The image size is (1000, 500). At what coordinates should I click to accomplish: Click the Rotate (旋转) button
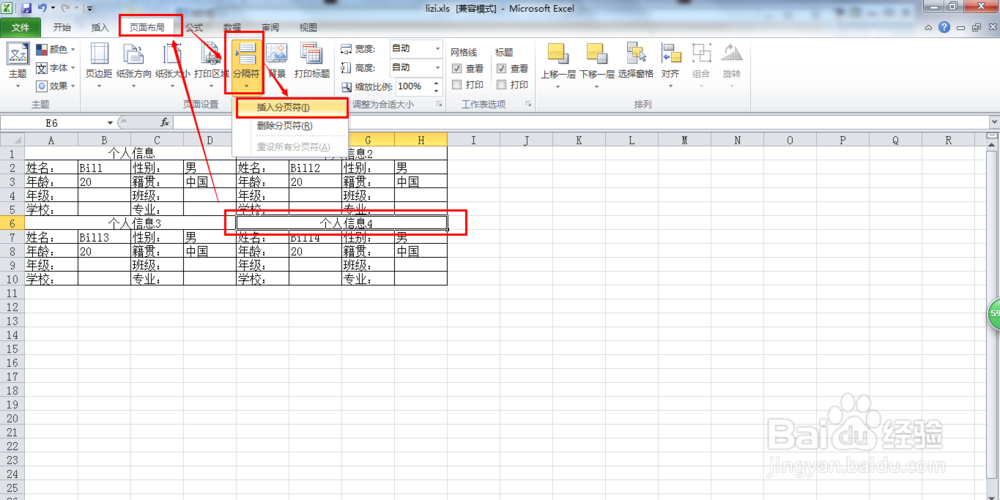point(732,66)
